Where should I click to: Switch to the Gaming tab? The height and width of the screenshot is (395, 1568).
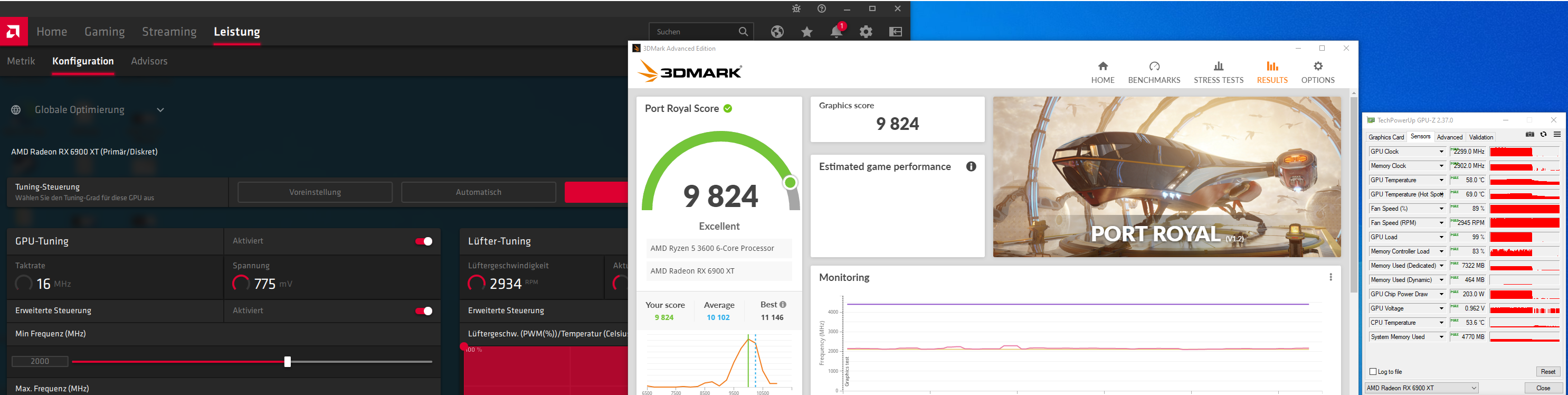[104, 32]
